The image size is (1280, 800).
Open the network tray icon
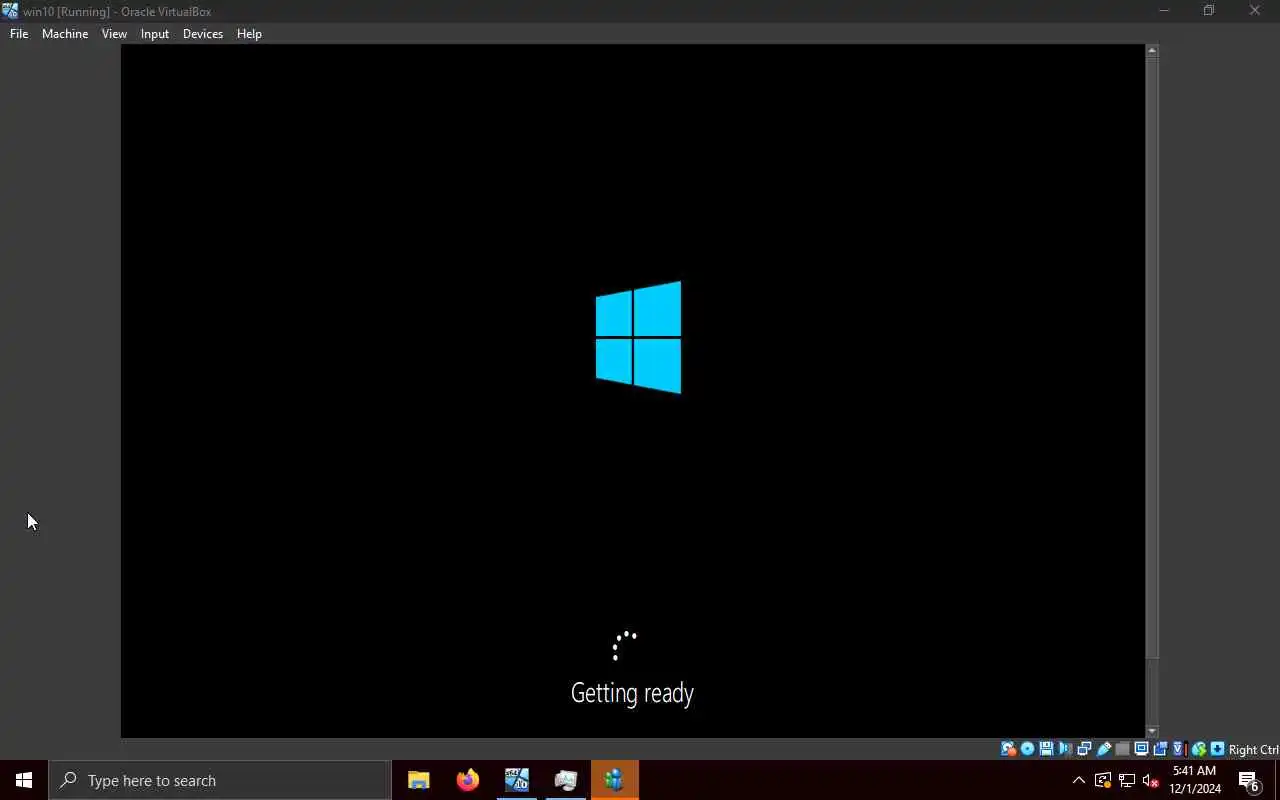(1127, 780)
